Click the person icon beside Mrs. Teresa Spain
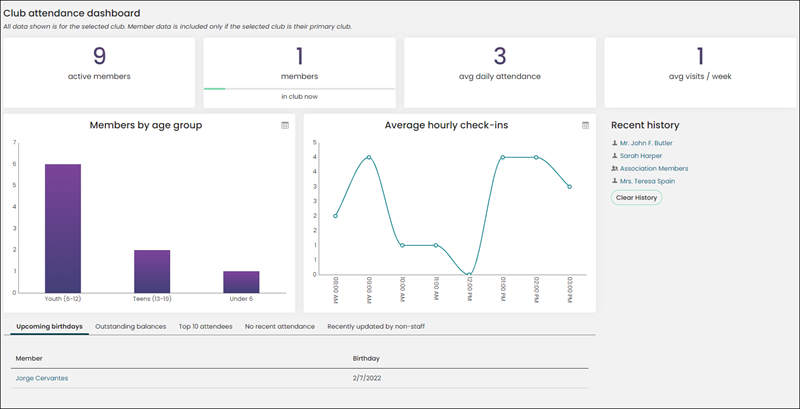Viewport: 800px width, 409px height. click(x=614, y=181)
